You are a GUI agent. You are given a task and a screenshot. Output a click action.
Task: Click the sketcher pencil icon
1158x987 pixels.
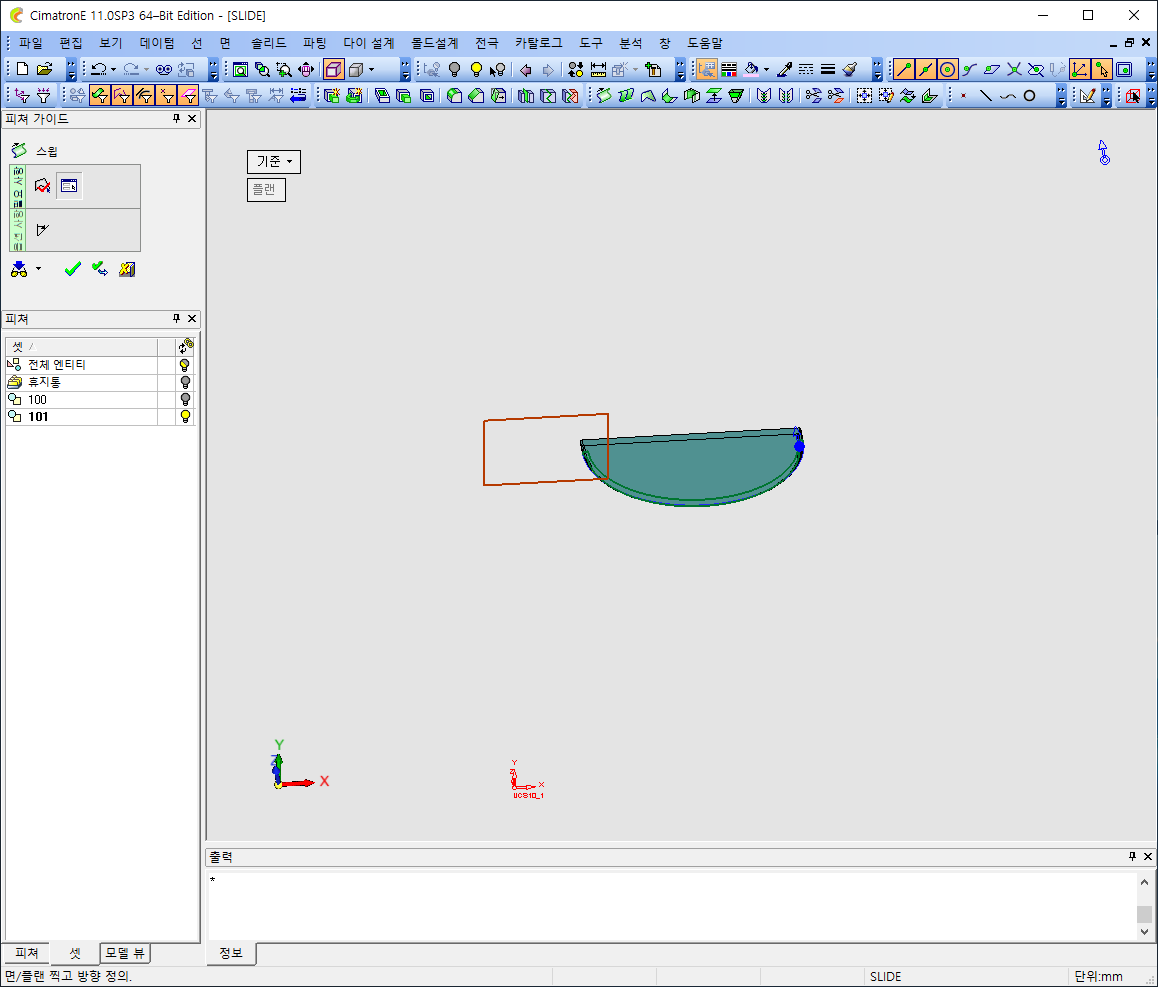point(1087,95)
